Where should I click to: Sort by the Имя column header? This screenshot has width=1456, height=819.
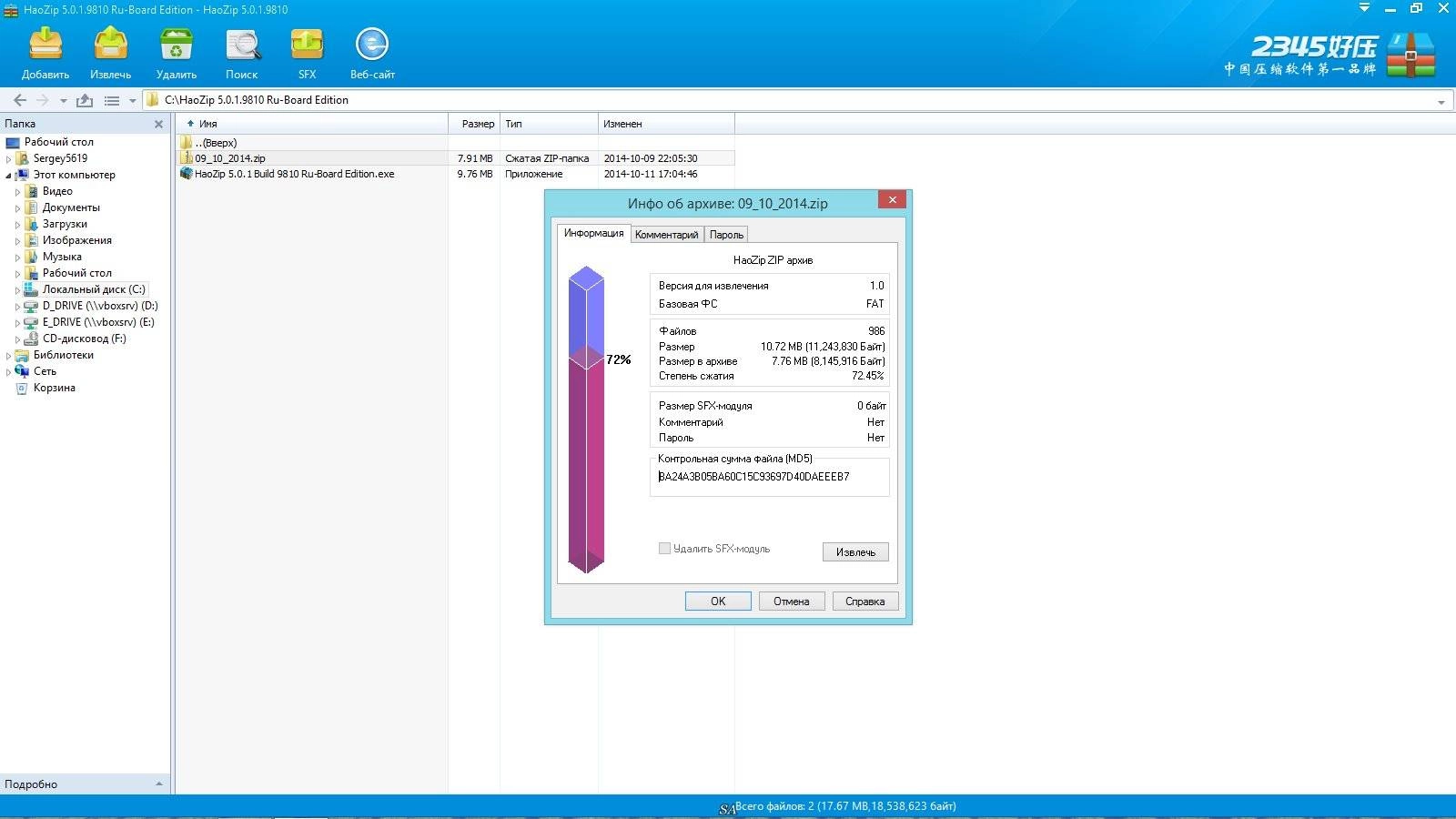(312, 124)
